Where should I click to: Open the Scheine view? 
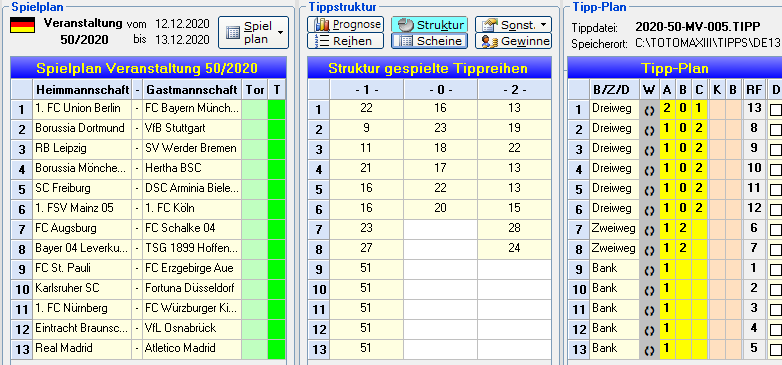[x=429, y=41]
